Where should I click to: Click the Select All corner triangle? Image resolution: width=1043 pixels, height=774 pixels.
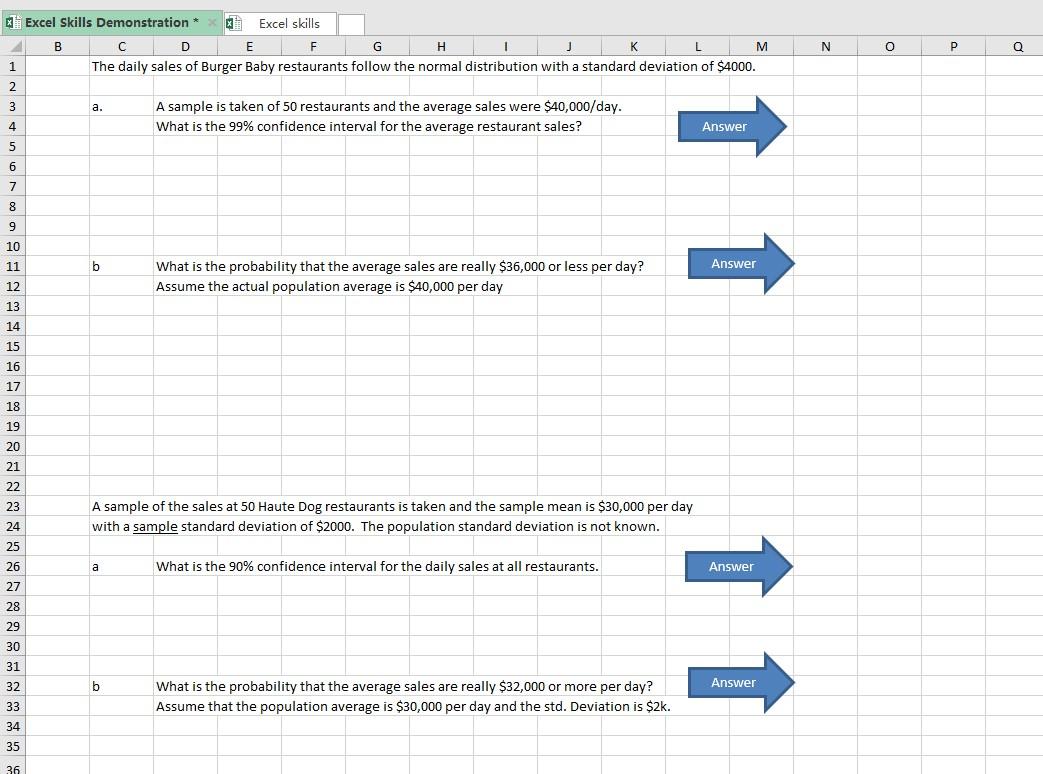pyautogui.click(x=16, y=47)
